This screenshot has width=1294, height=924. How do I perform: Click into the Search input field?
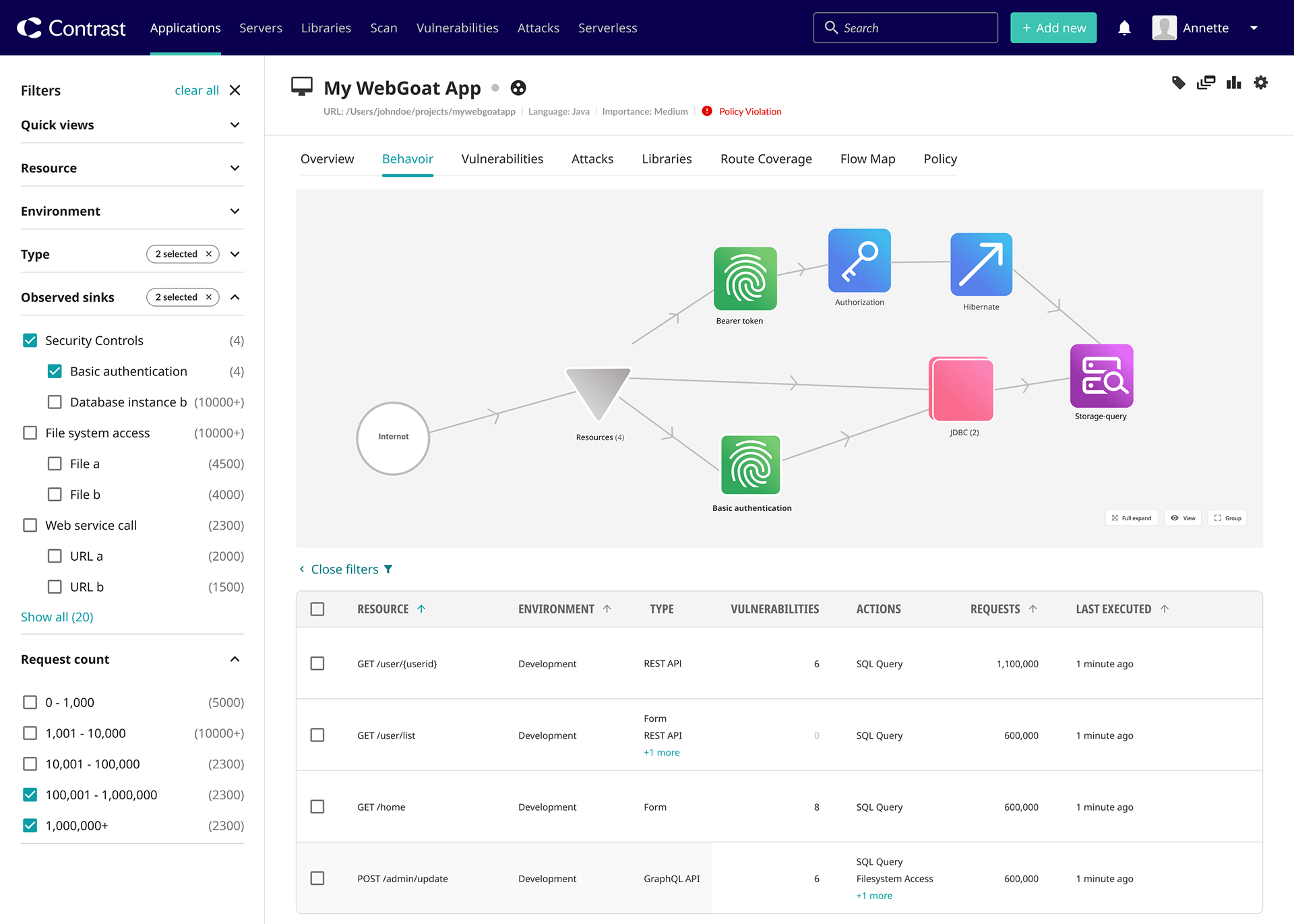[917, 28]
